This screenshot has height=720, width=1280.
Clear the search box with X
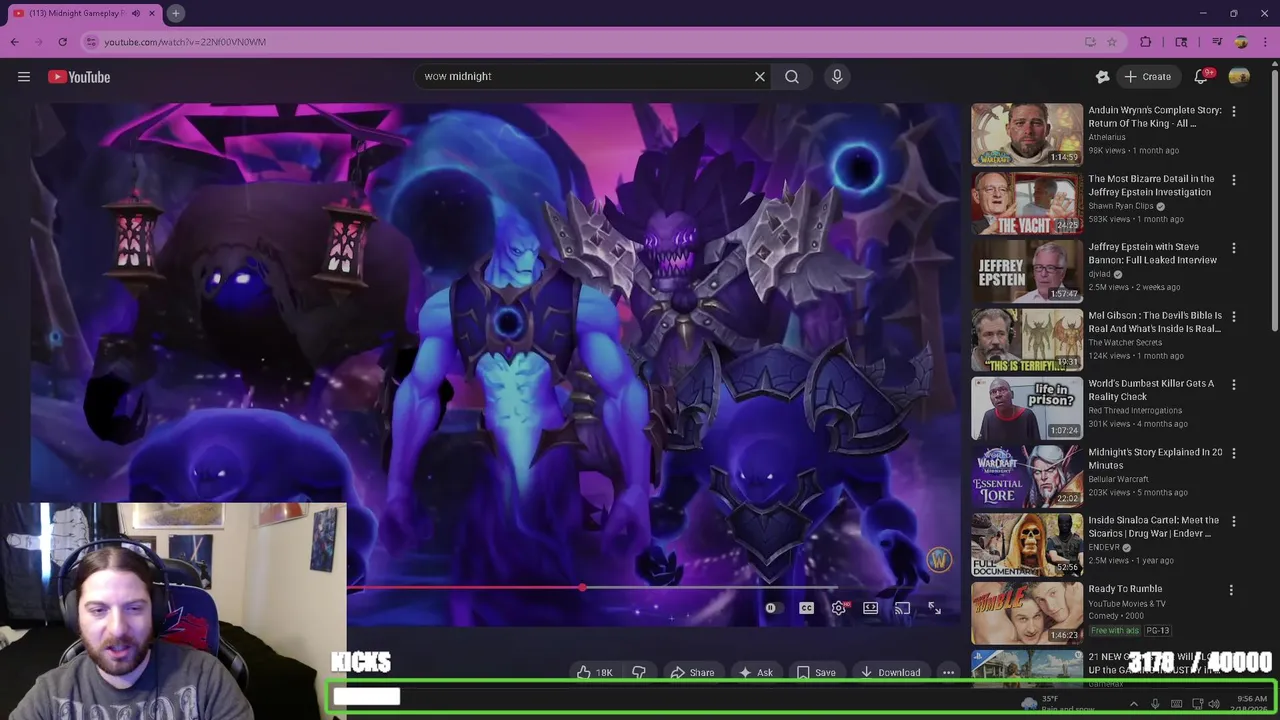tap(760, 76)
